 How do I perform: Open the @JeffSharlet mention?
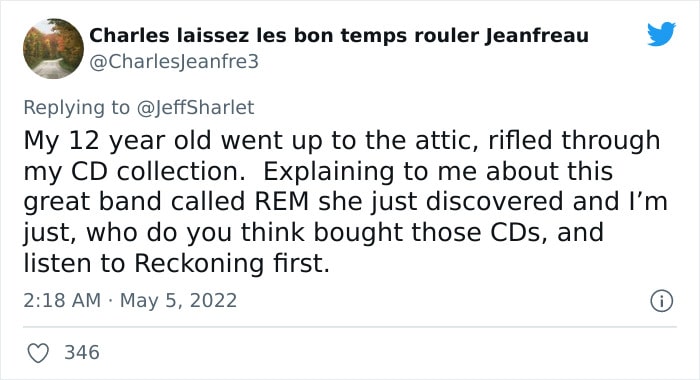pos(196,108)
